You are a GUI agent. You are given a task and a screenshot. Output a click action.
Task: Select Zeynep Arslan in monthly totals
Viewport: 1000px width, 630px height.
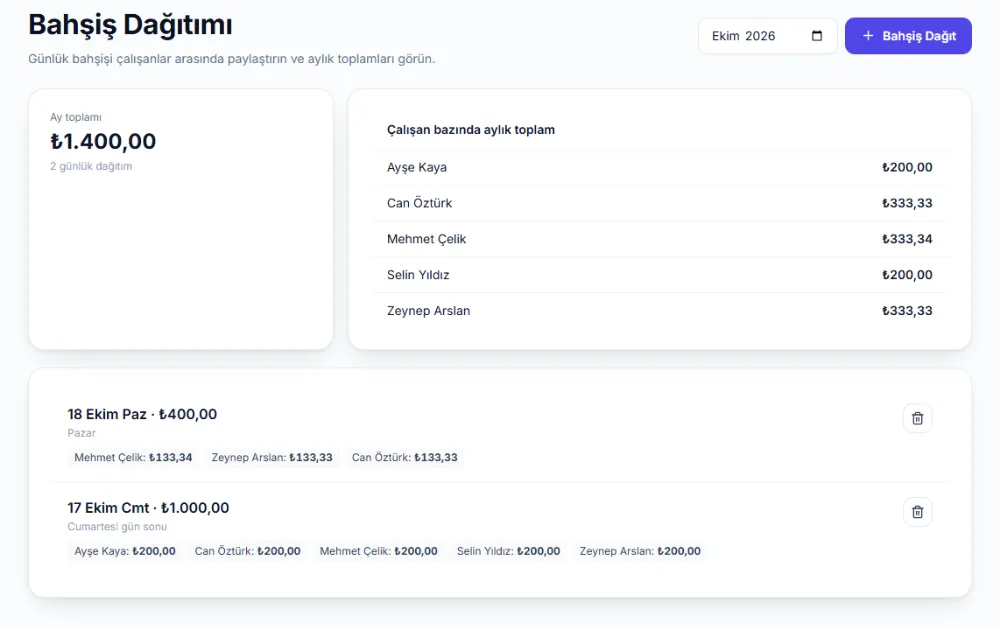click(659, 311)
